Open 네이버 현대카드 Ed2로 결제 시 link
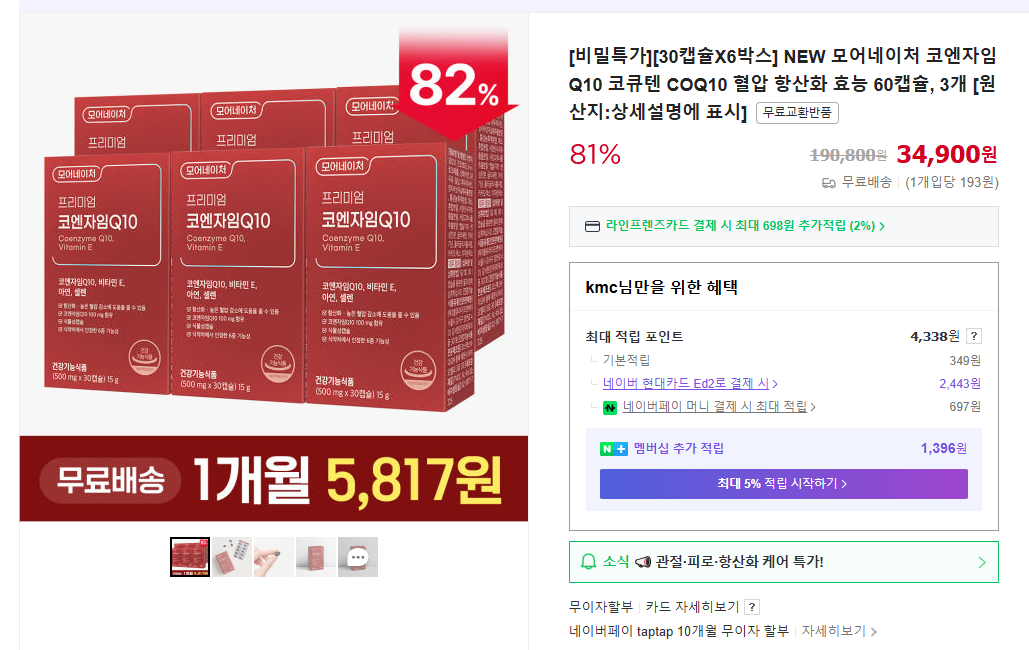The image size is (1029, 650). tap(690, 383)
